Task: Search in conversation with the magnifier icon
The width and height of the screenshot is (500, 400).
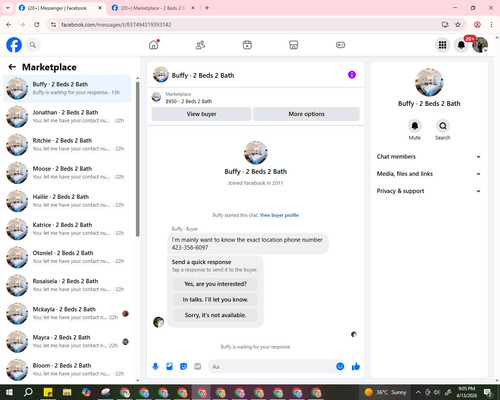Action: (x=443, y=126)
